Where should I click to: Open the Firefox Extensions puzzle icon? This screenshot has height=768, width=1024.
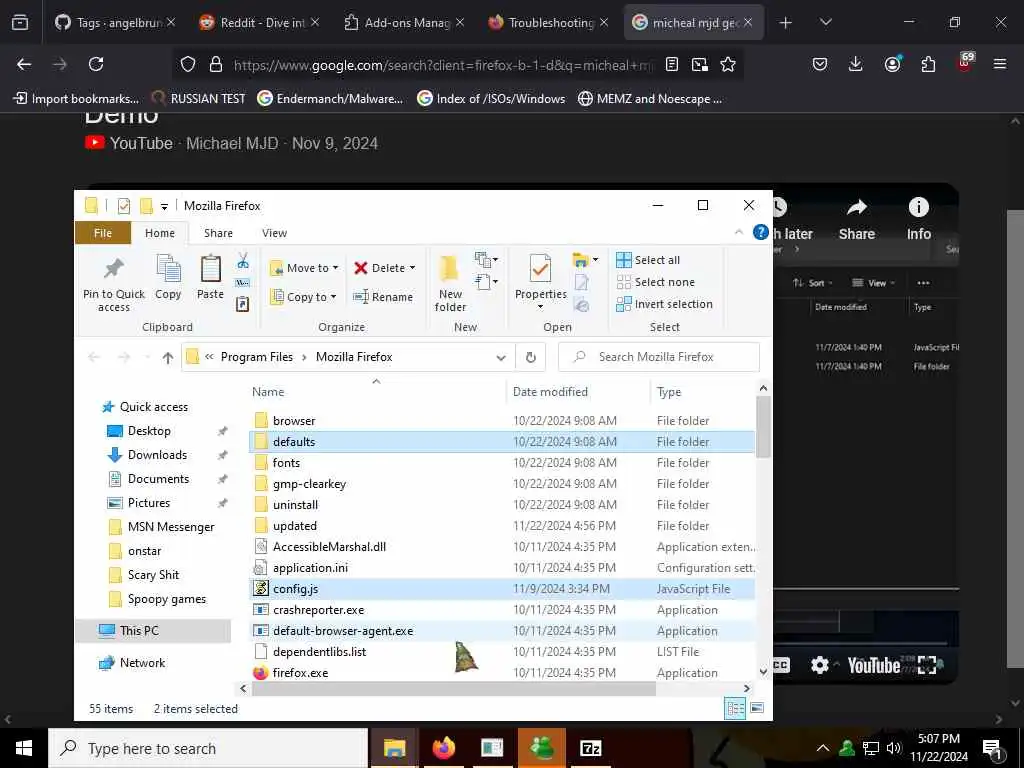pyautogui.click(x=928, y=64)
